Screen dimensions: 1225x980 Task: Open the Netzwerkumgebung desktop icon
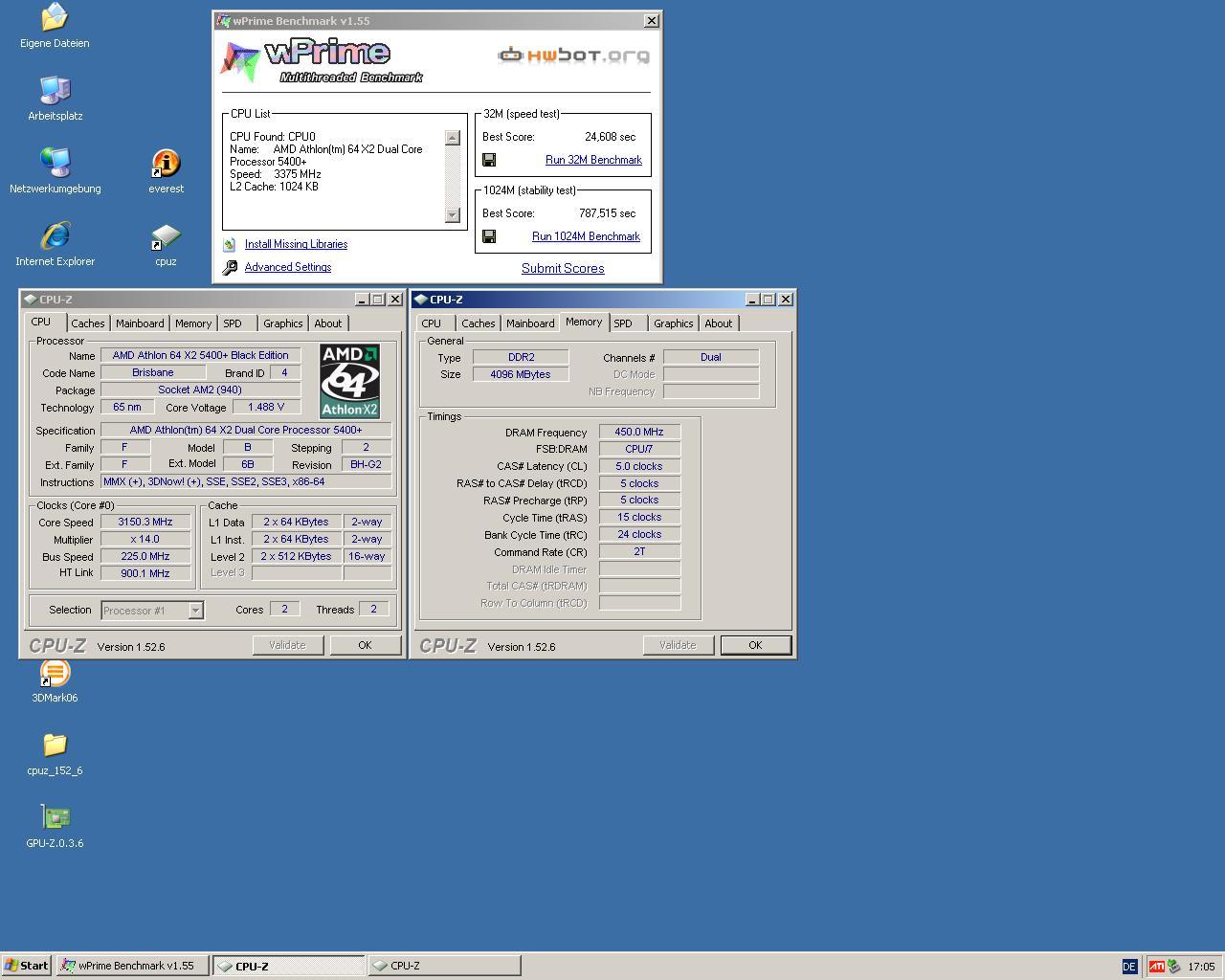click(x=55, y=163)
